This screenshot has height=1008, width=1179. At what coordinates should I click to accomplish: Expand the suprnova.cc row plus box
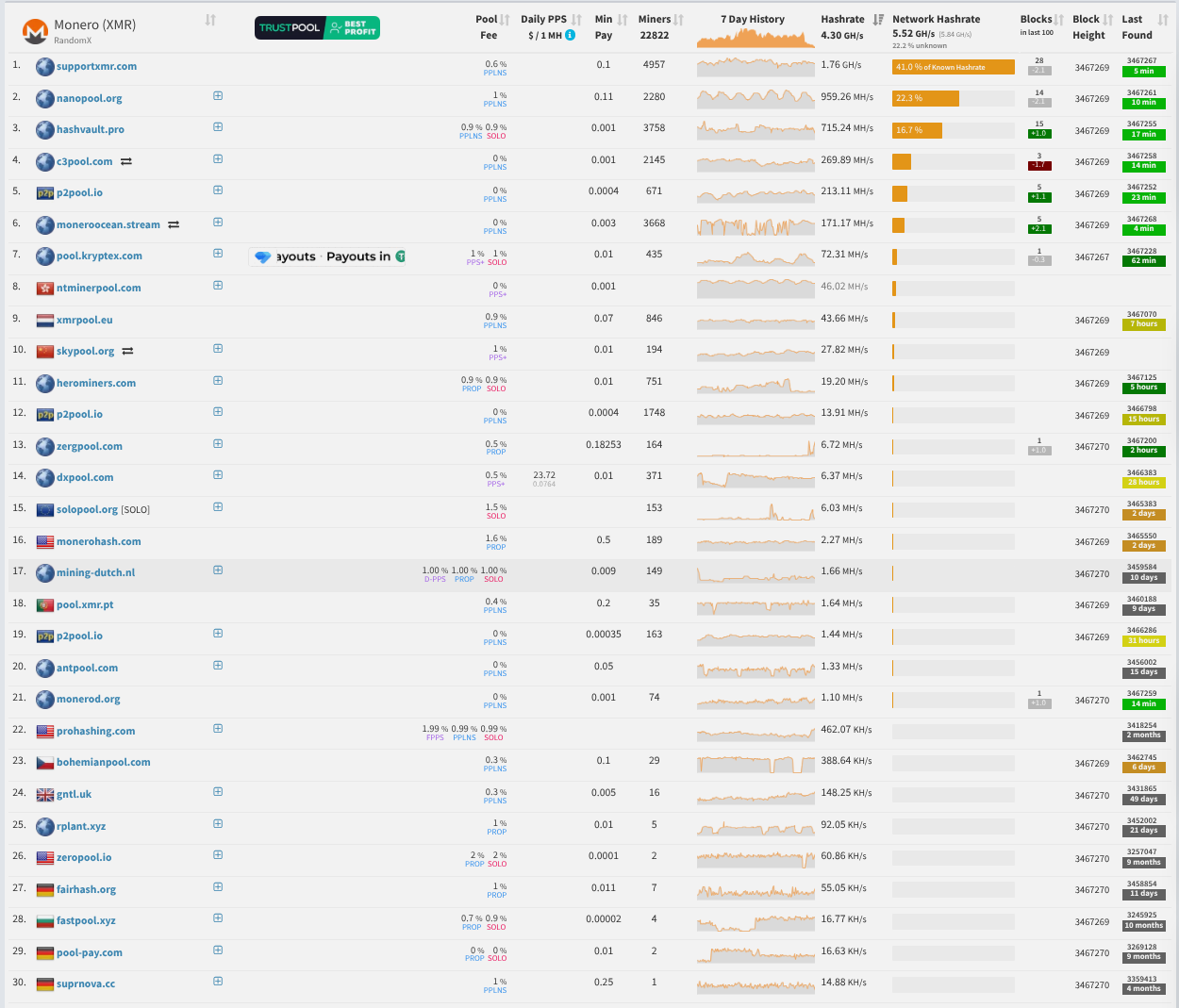coord(218,981)
